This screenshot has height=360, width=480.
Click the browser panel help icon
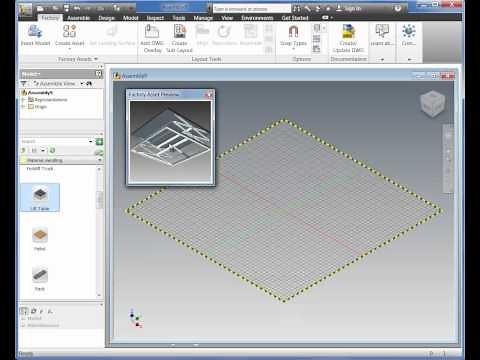point(99,74)
